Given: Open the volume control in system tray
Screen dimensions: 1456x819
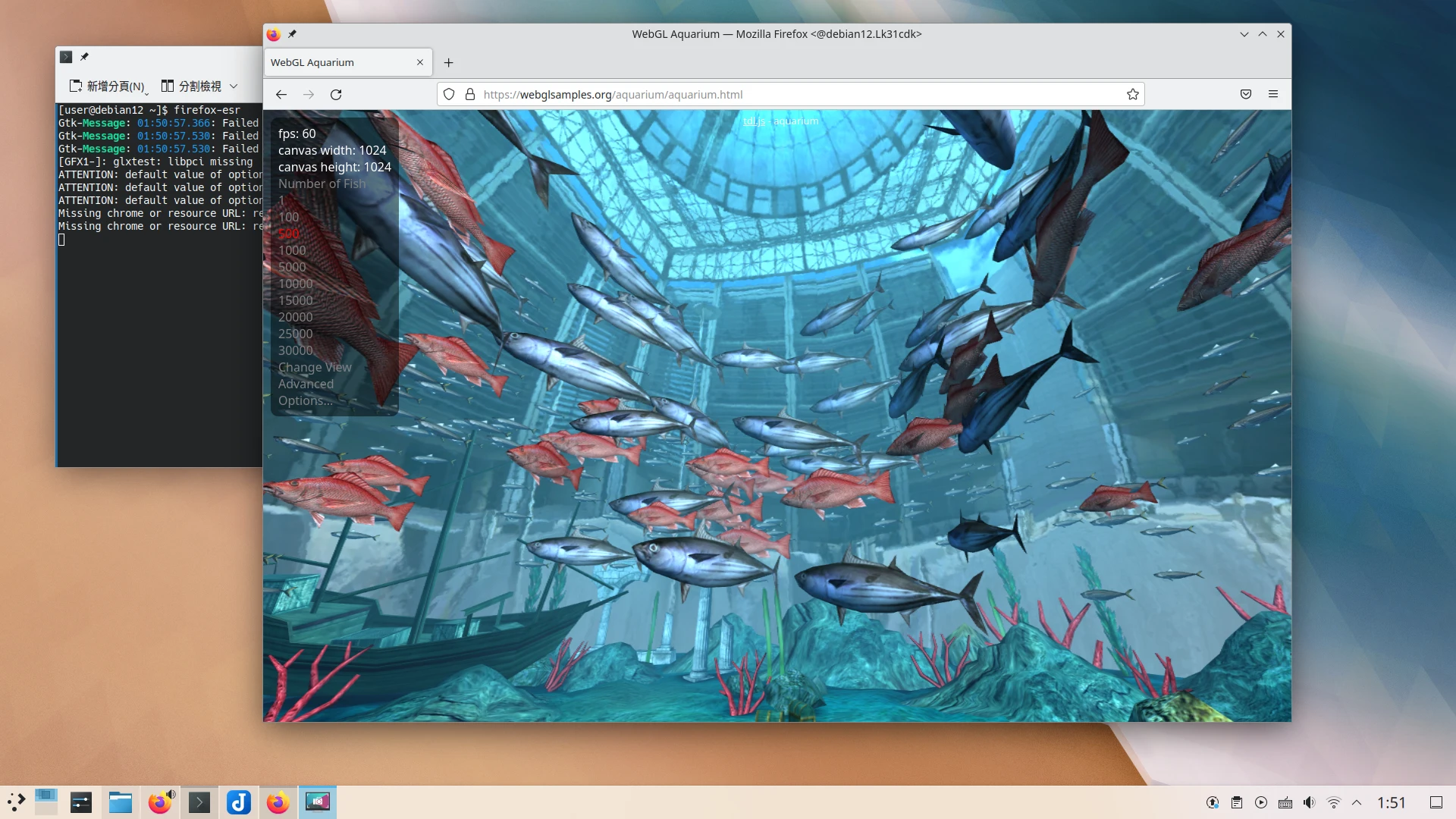Looking at the screenshot, I should click(1309, 802).
